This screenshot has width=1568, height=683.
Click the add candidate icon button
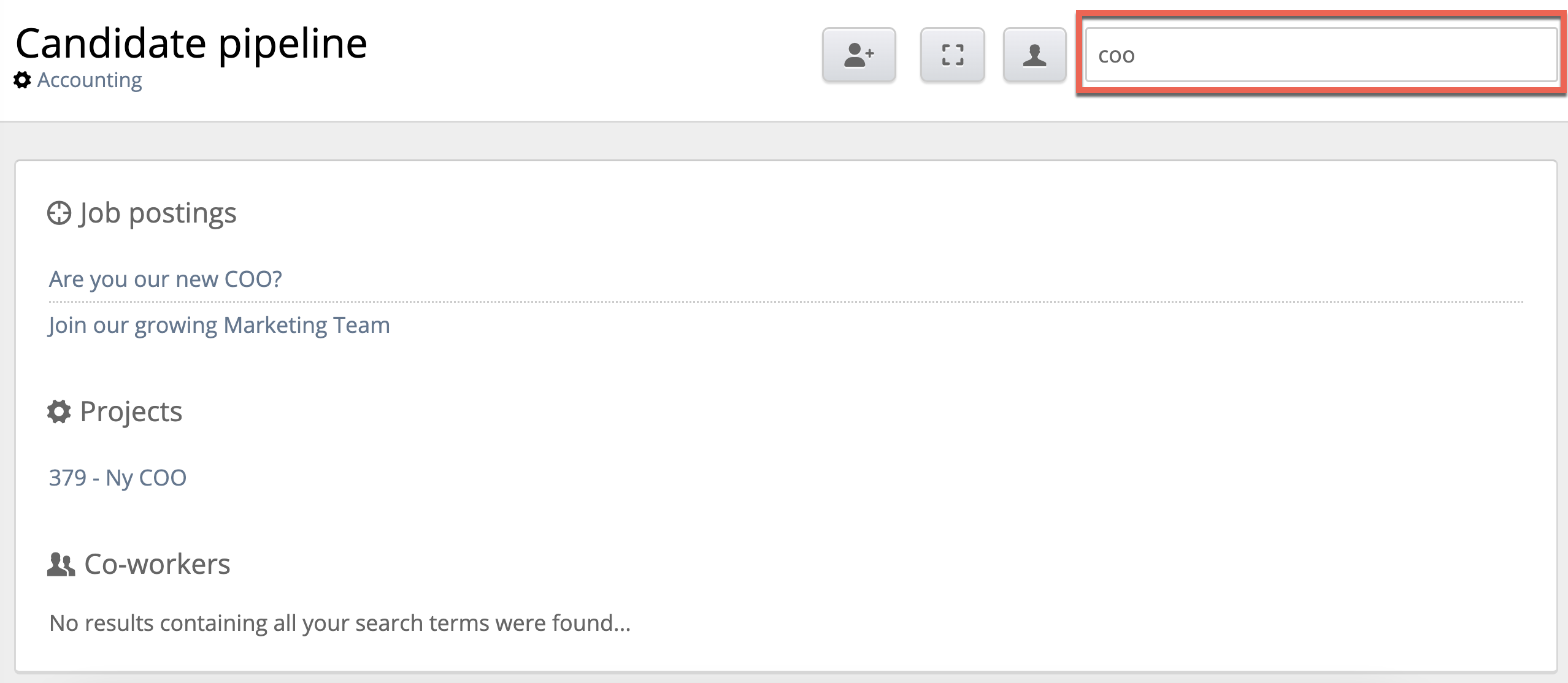pos(858,55)
